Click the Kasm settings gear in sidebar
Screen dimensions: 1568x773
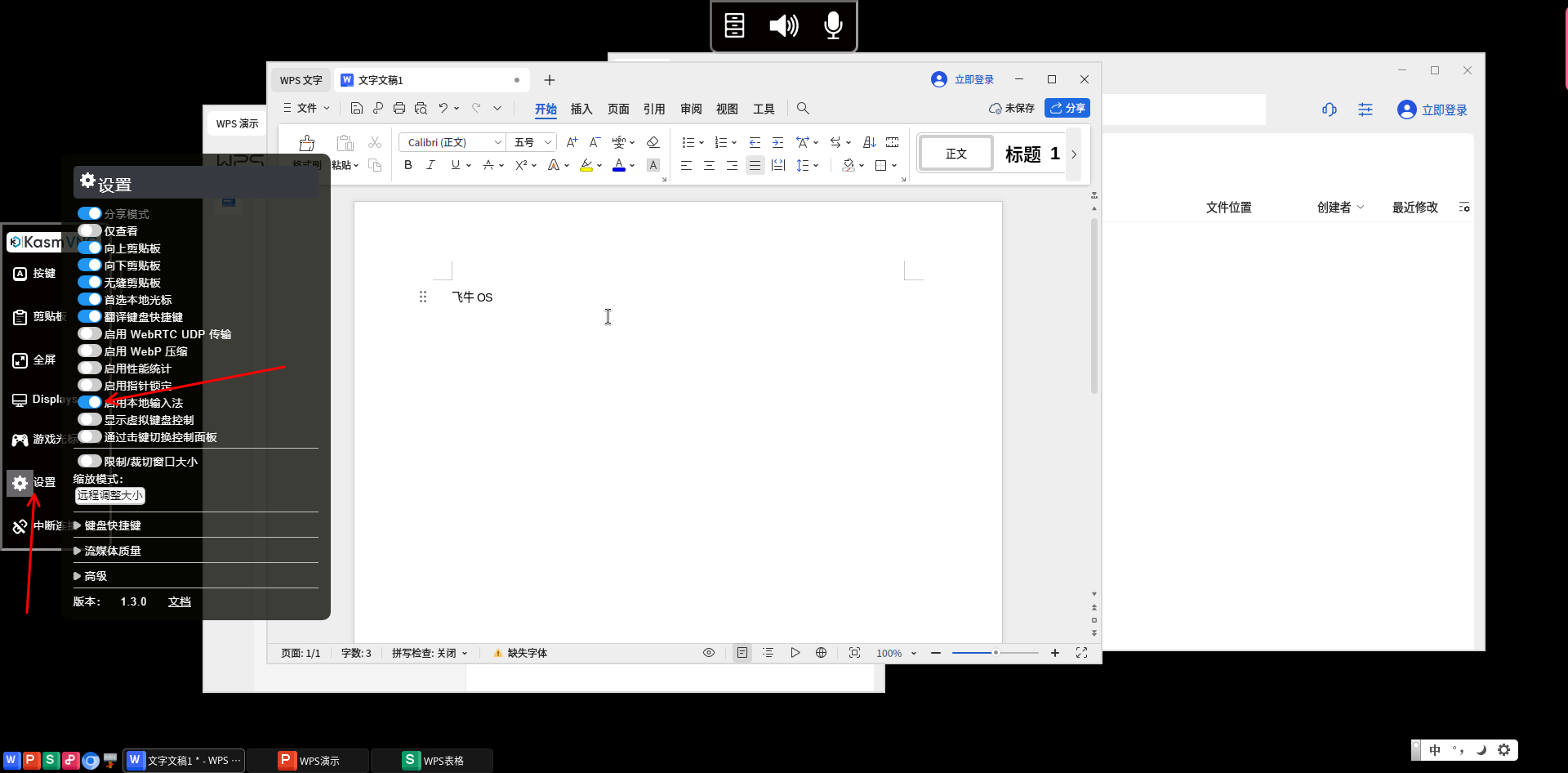tap(20, 483)
